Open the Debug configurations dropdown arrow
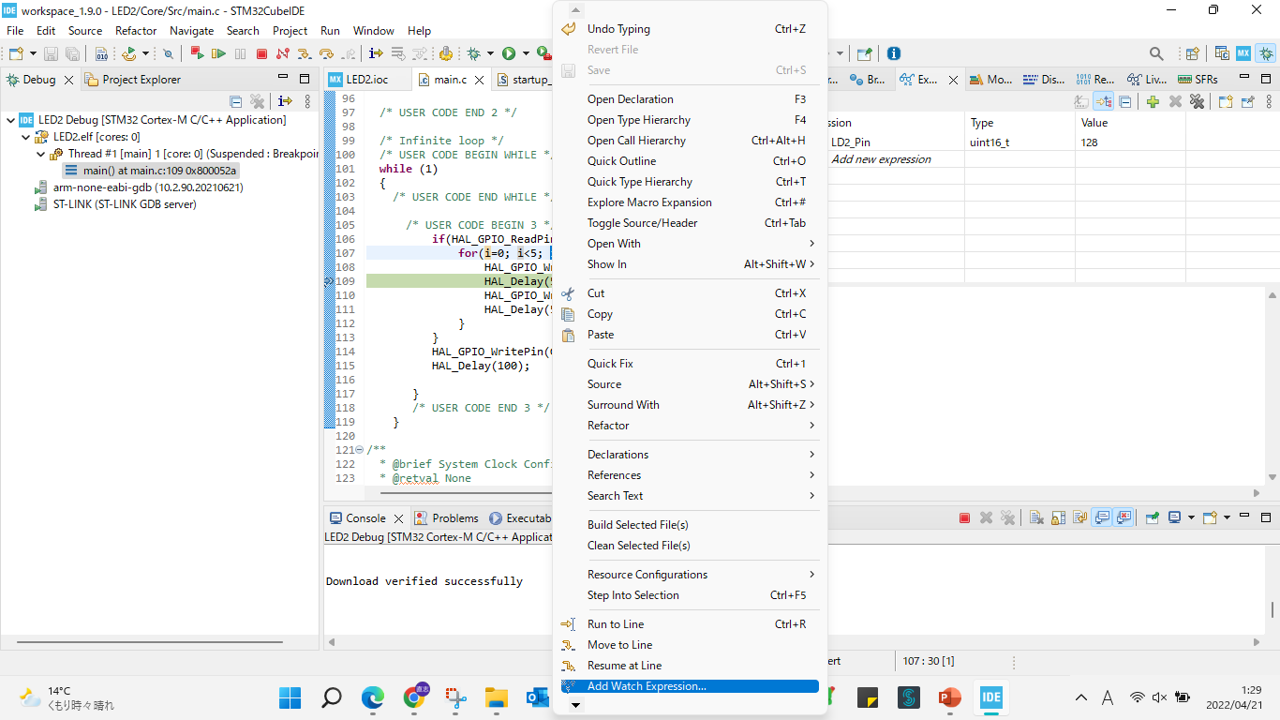This screenshot has height=720, width=1280. point(491,54)
